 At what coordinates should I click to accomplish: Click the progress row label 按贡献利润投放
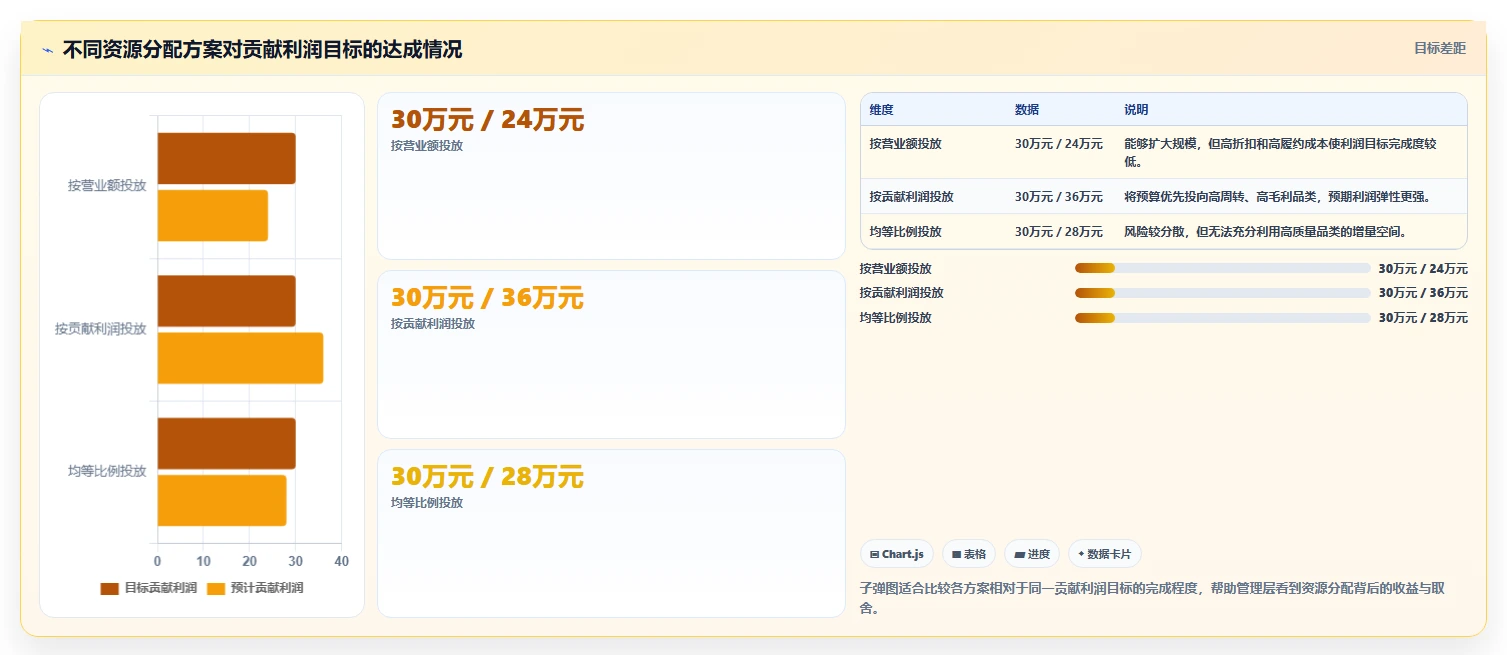(x=902, y=293)
